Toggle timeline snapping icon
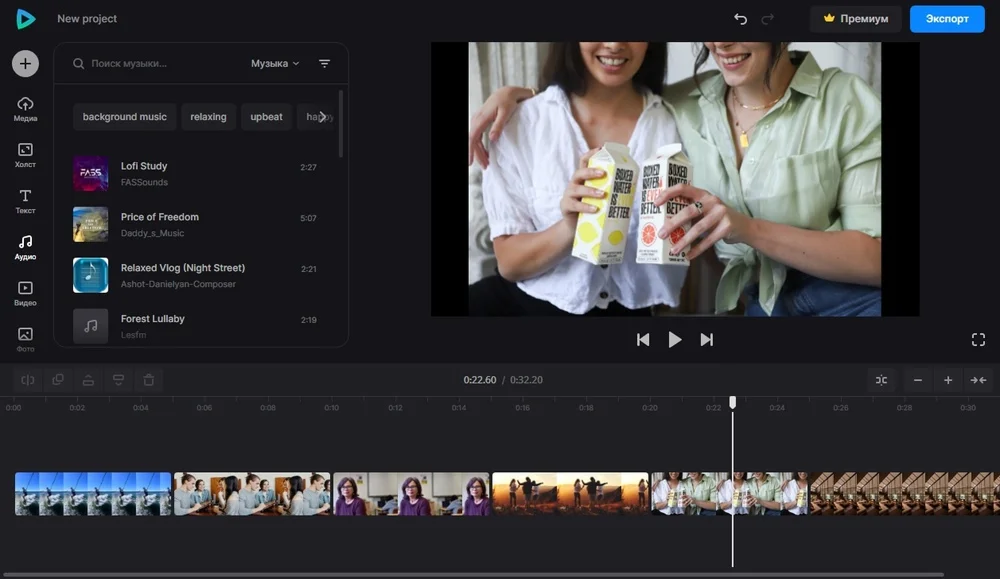Screen dimensions: 1000x579 881,380
